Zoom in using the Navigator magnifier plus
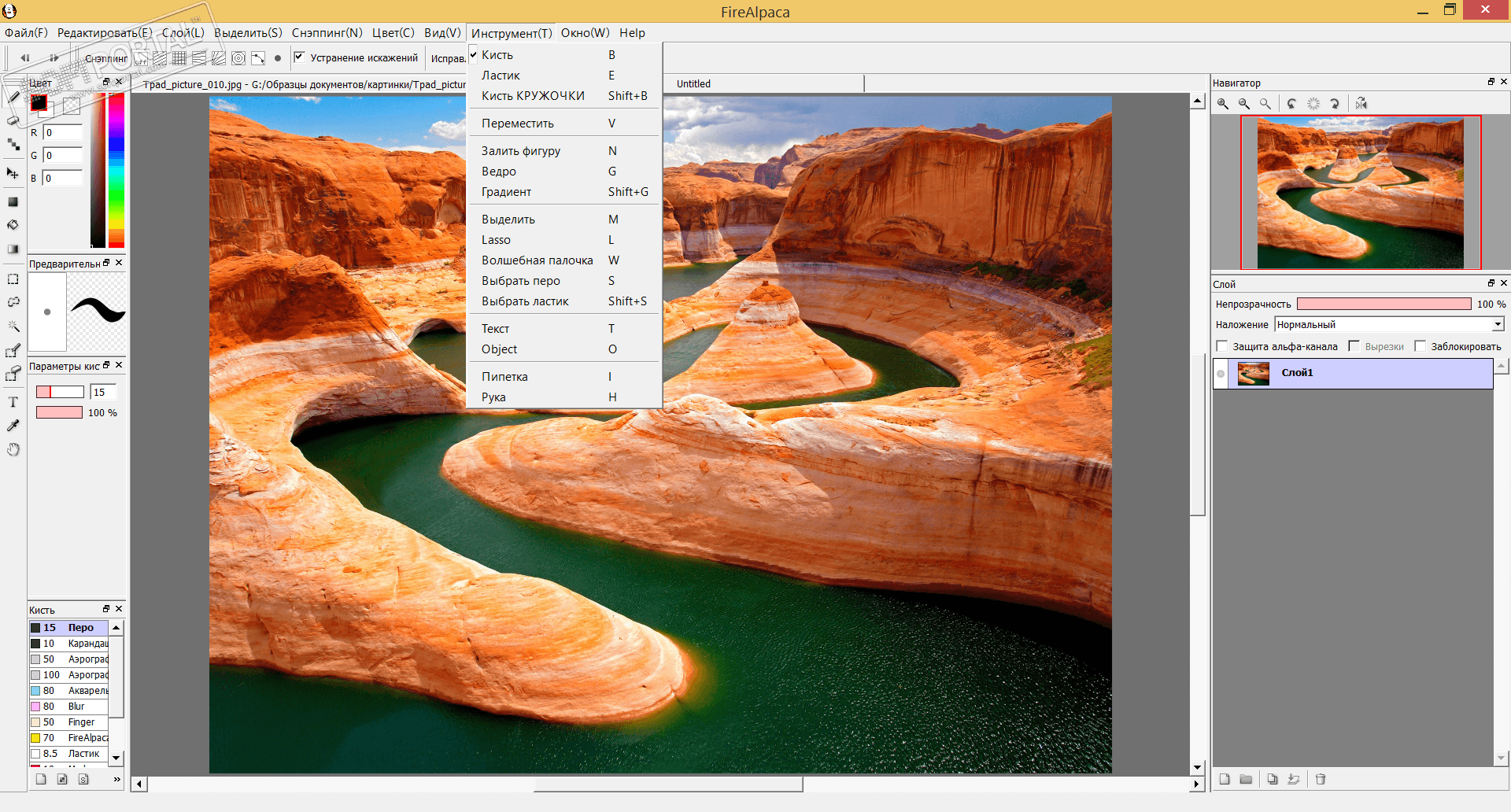Viewport: 1511px width, 812px height. click(1223, 104)
